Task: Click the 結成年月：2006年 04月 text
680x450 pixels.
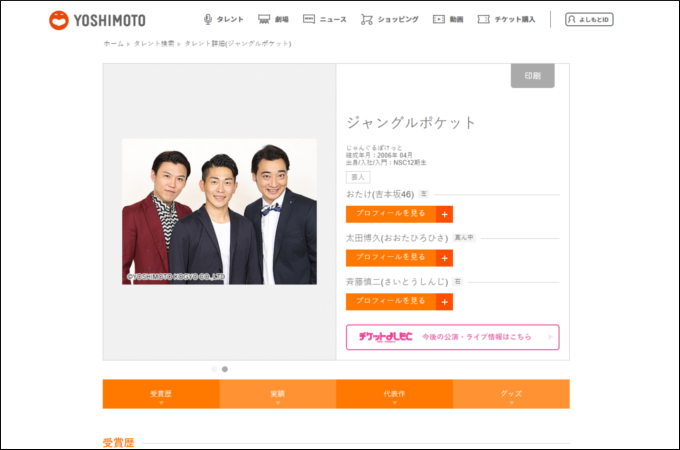Action: pyautogui.click(x=379, y=155)
